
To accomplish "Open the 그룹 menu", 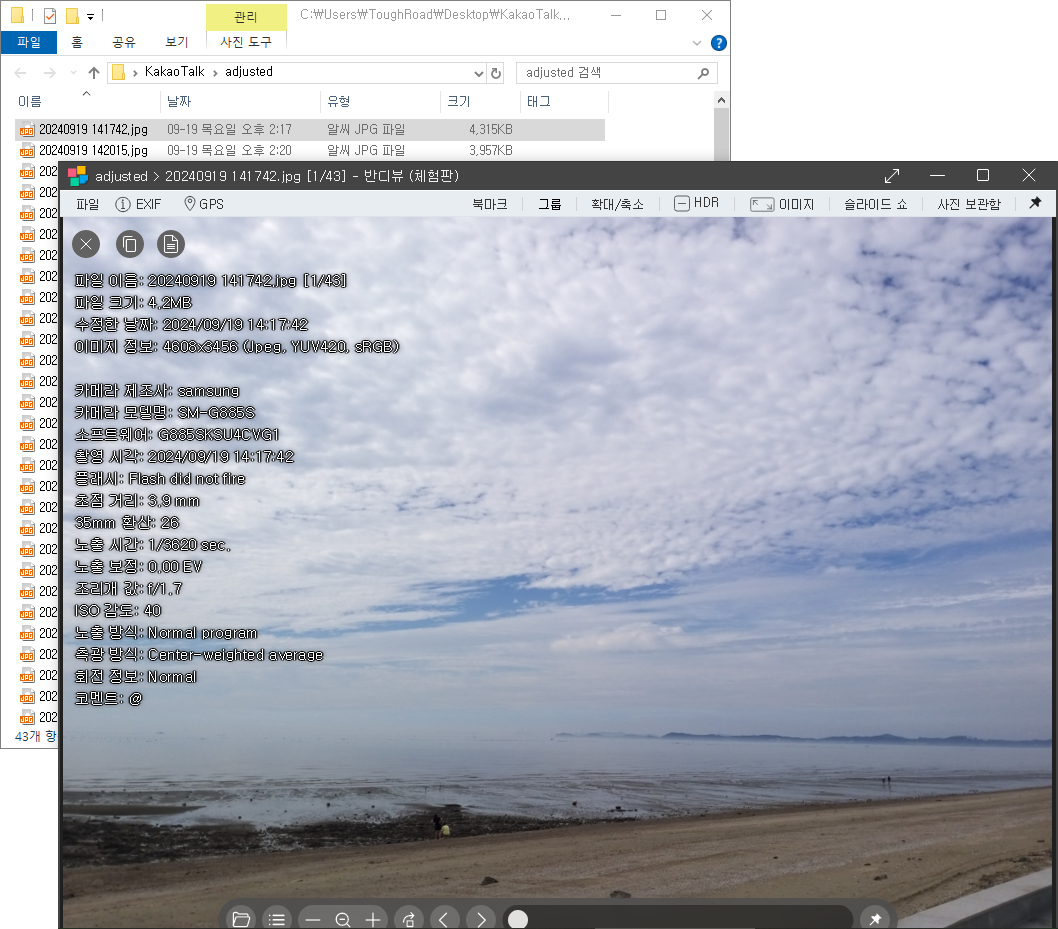I will [x=549, y=204].
